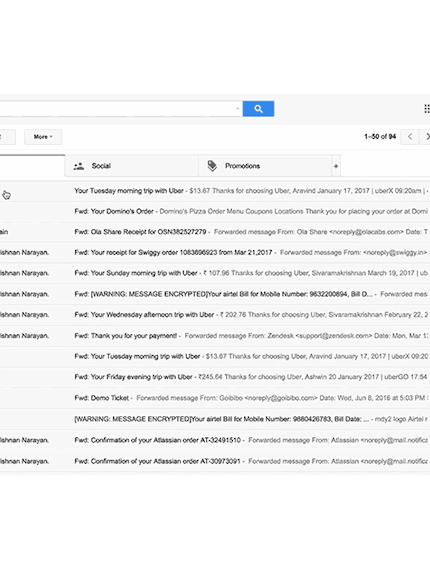
Task: Open Fwd airtel Bill for 9632200694 email
Action: coord(215,294)
